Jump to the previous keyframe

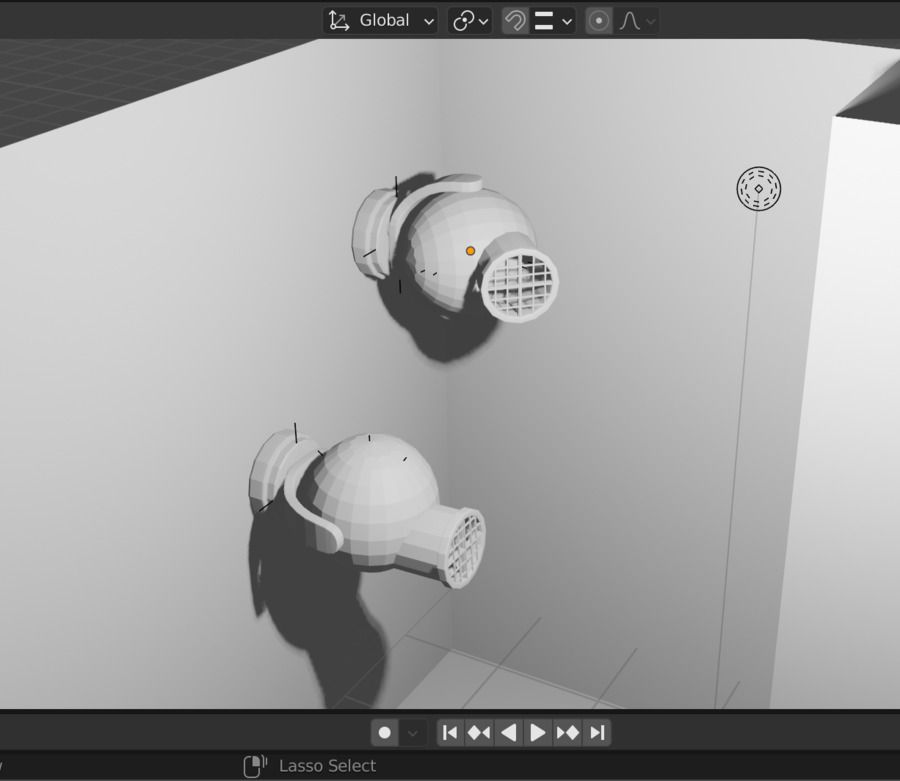point(479,733)
